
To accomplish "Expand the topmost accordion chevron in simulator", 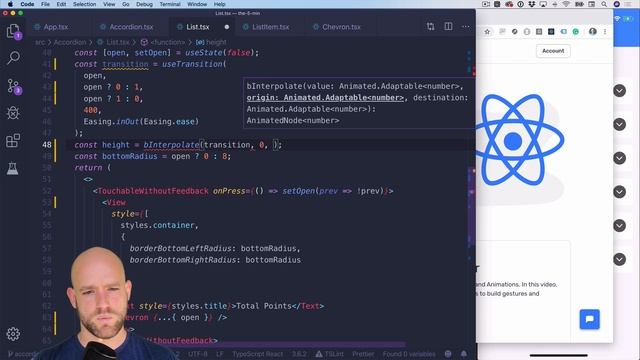I will pos(619,91).
